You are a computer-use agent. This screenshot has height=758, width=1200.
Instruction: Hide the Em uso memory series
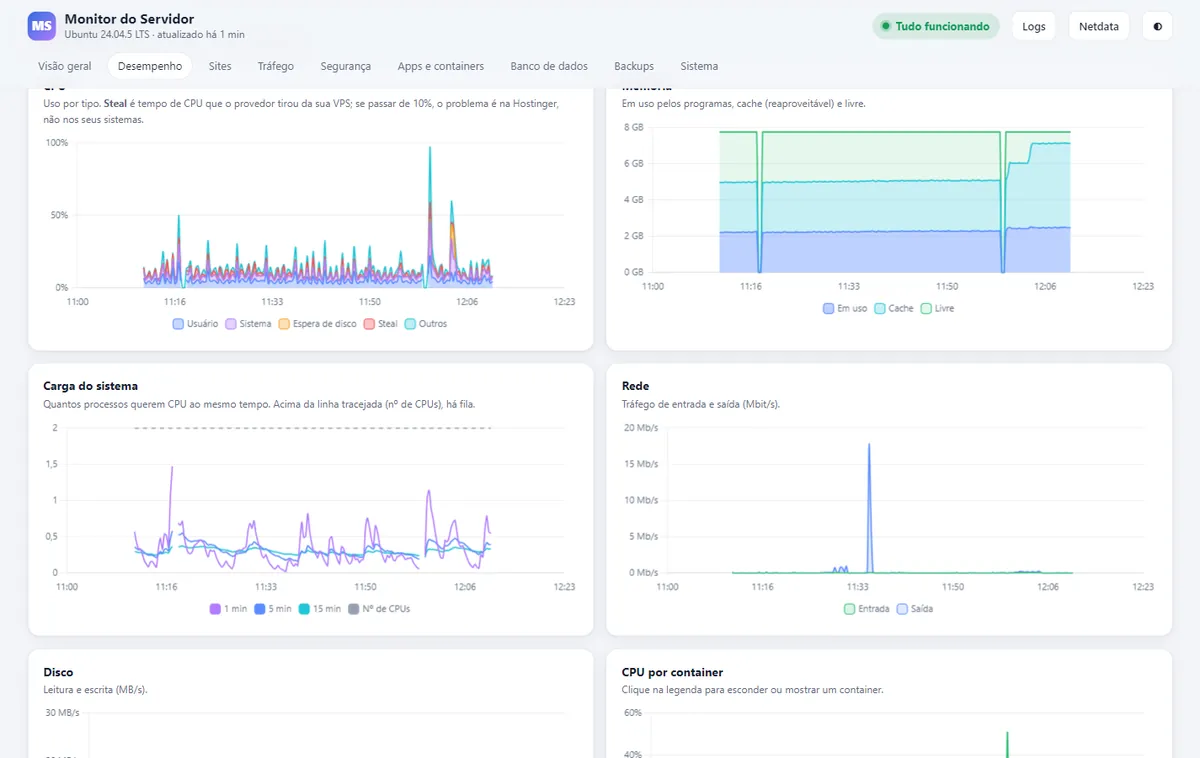tap(845, 308)
